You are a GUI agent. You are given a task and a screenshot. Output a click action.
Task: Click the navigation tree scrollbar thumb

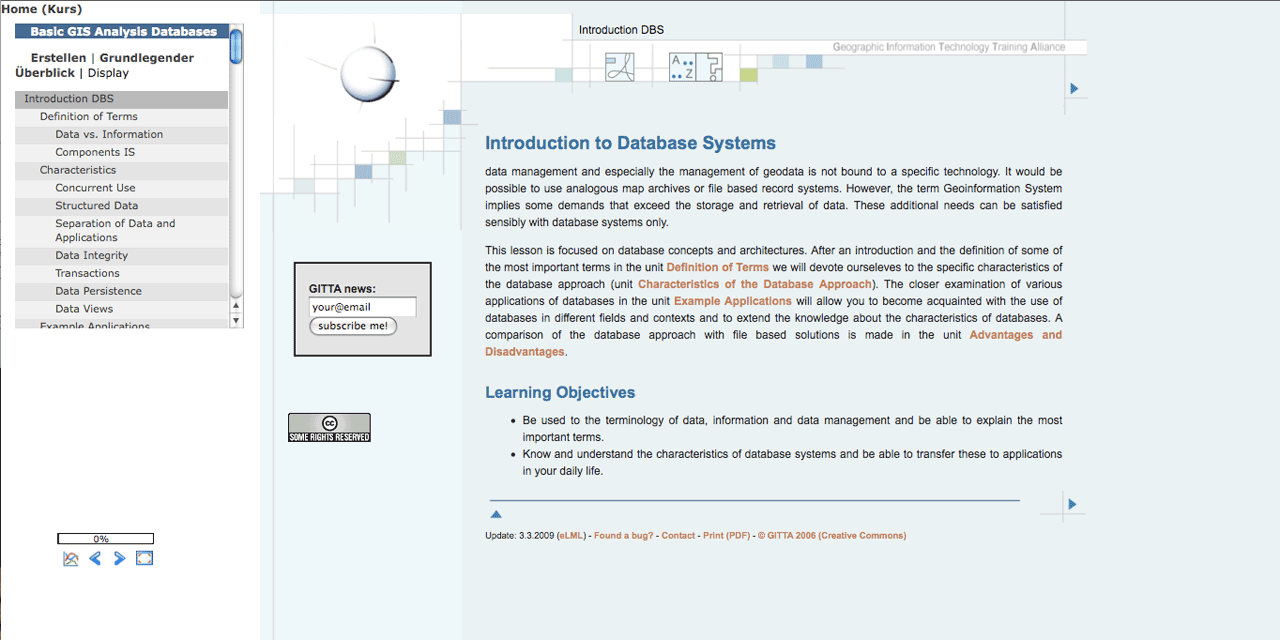click(x=236, y=47)
